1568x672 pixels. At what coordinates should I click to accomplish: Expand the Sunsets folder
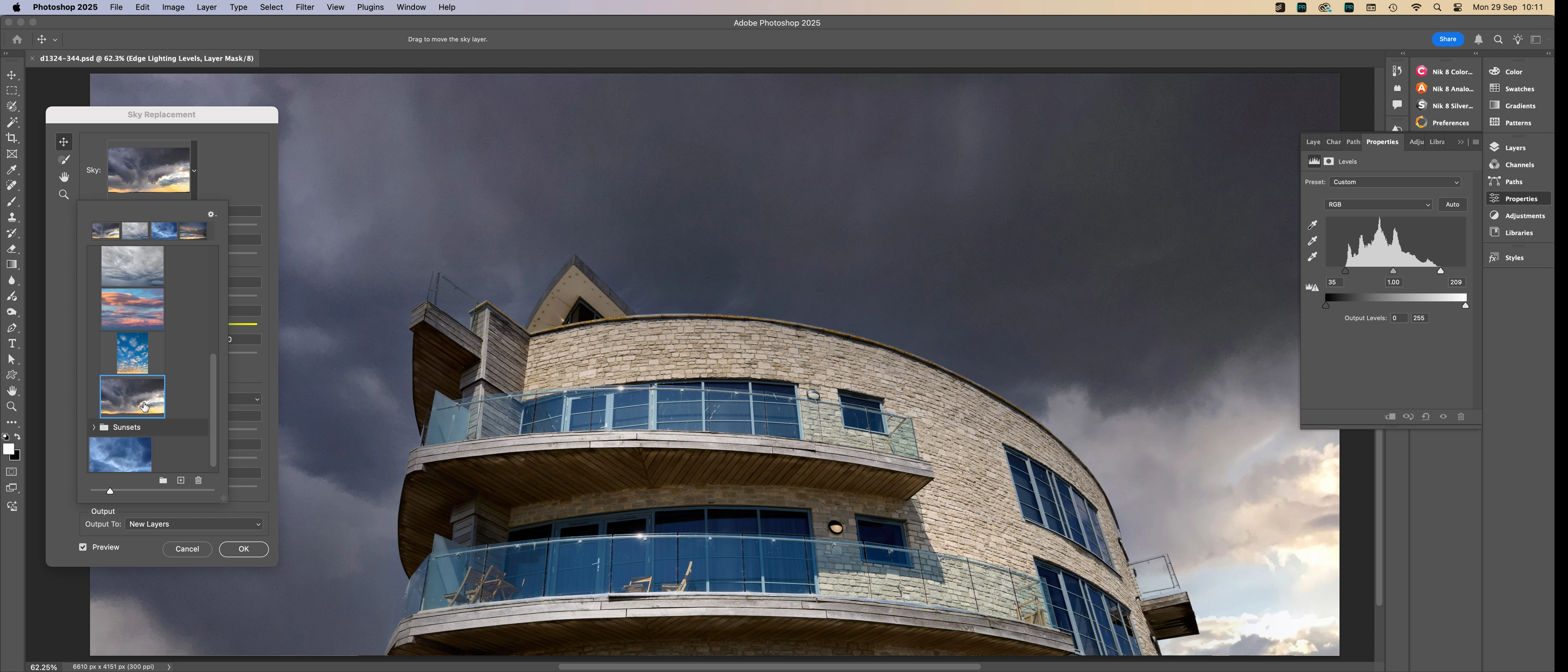[x=94, y=427]
